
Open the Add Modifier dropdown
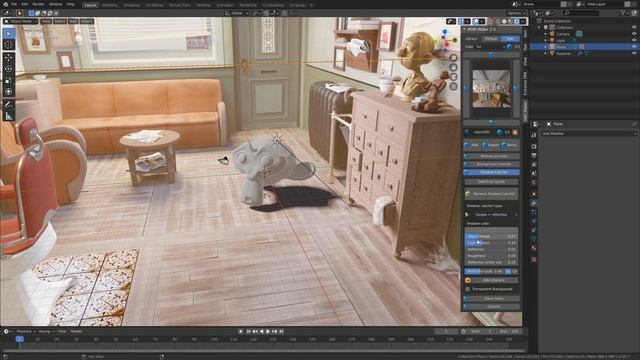589,133
